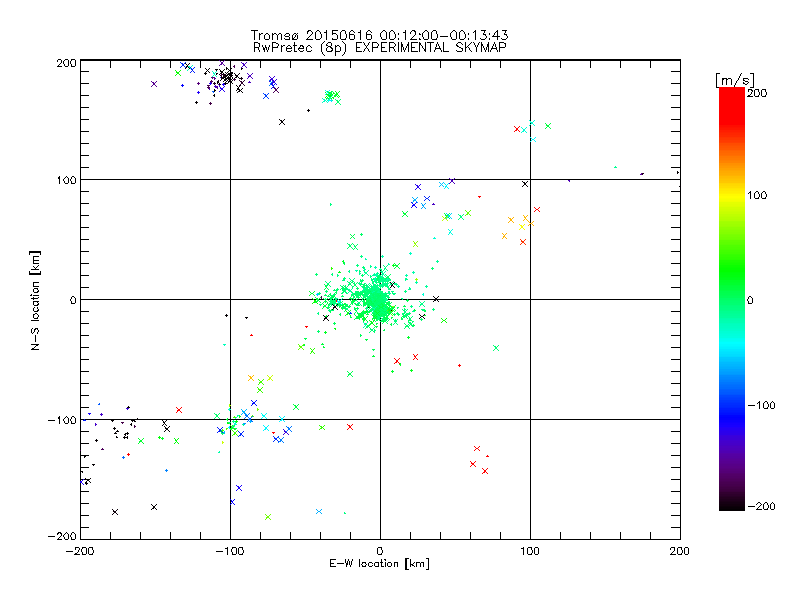Select the '-200' label on the colorbar
Image resolution: width=800 pixels, height=600 pixels.
pos(761,506)
